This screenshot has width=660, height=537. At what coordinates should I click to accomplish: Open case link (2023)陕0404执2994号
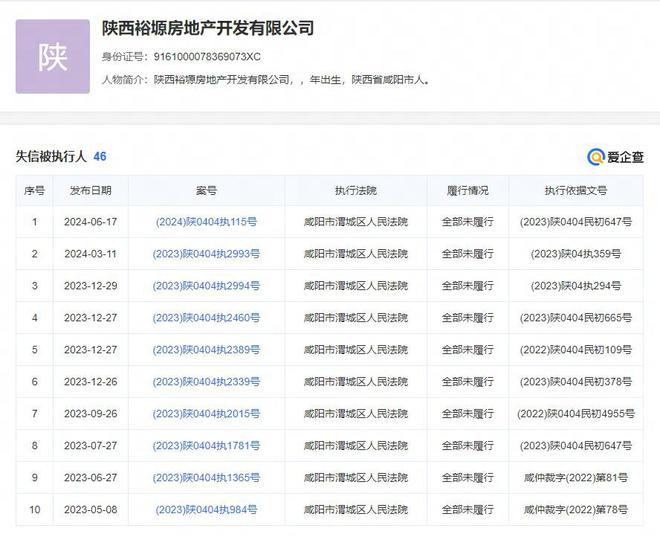[x=206, y=286]
